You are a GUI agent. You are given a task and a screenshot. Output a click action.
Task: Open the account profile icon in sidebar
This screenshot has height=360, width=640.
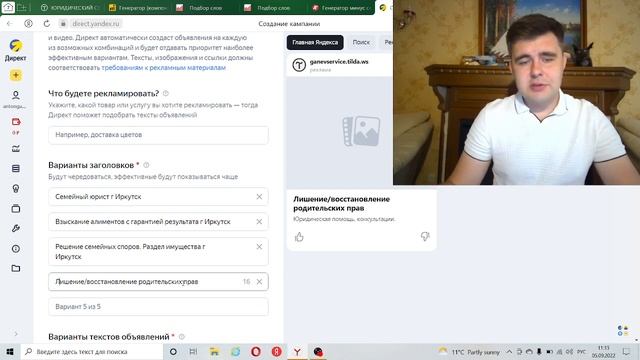pos(16,95)
